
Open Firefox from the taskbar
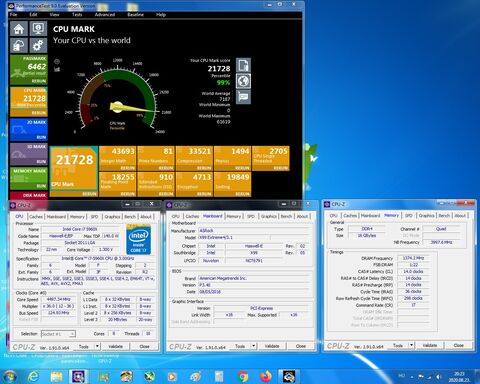(266, 377)
